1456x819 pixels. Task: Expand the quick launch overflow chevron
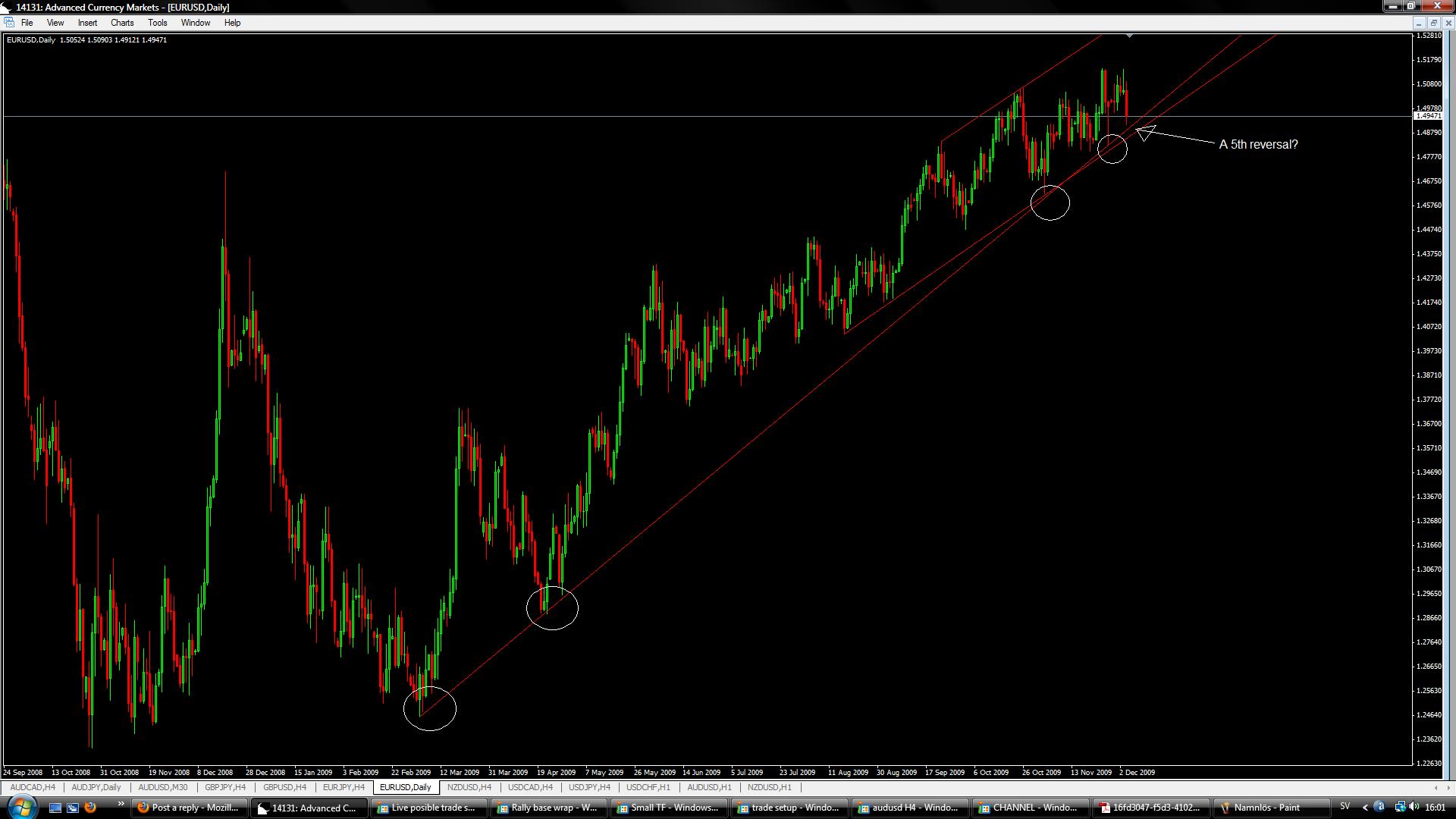click(x=120, y=805)
